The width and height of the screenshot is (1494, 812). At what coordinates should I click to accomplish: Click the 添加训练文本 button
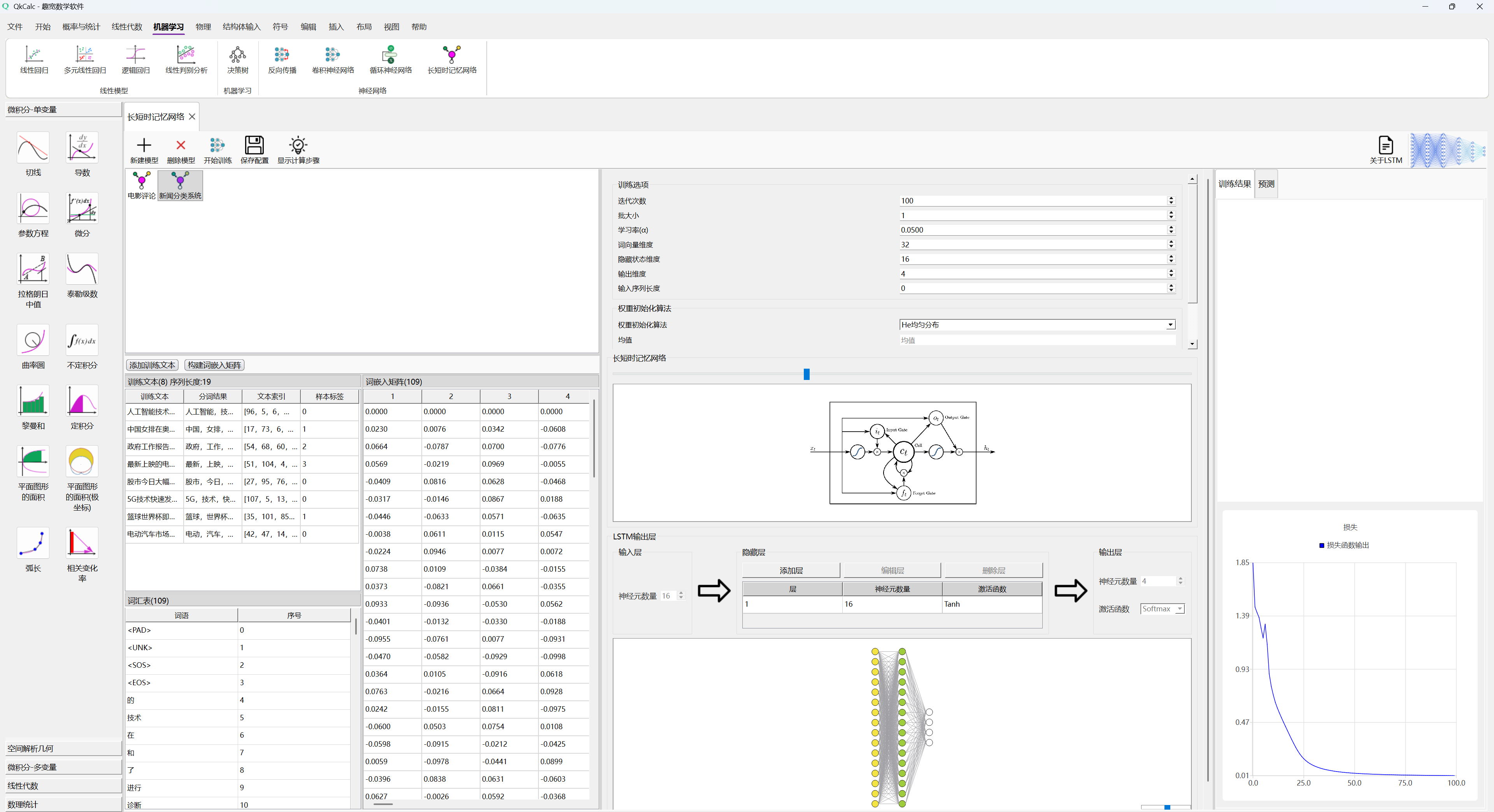tap(152, 364)
